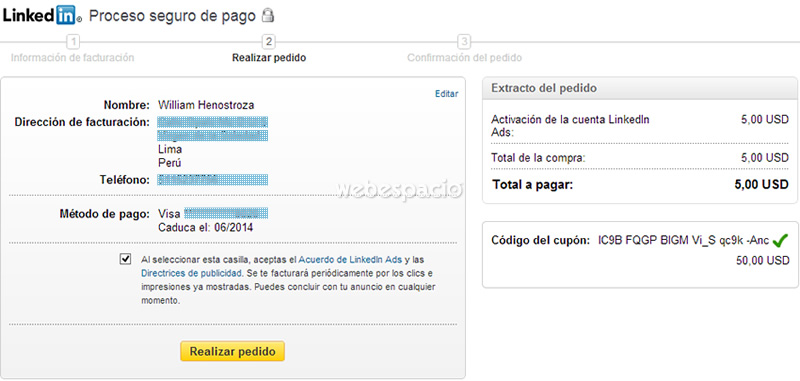Click the Código del cupón label
Screen dimensions: 800x381
click(x=541, y=240)
